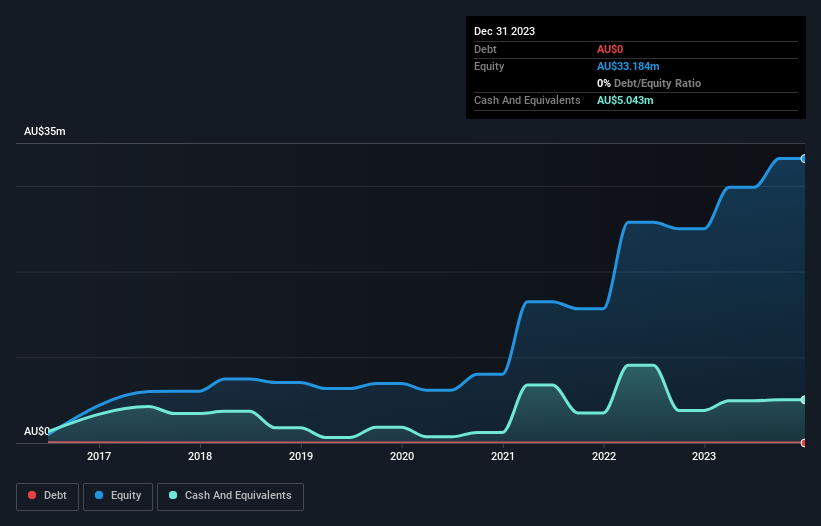Select the red Debt end-point marker
This screenshot has width=821, height=526.
[804, 443]
